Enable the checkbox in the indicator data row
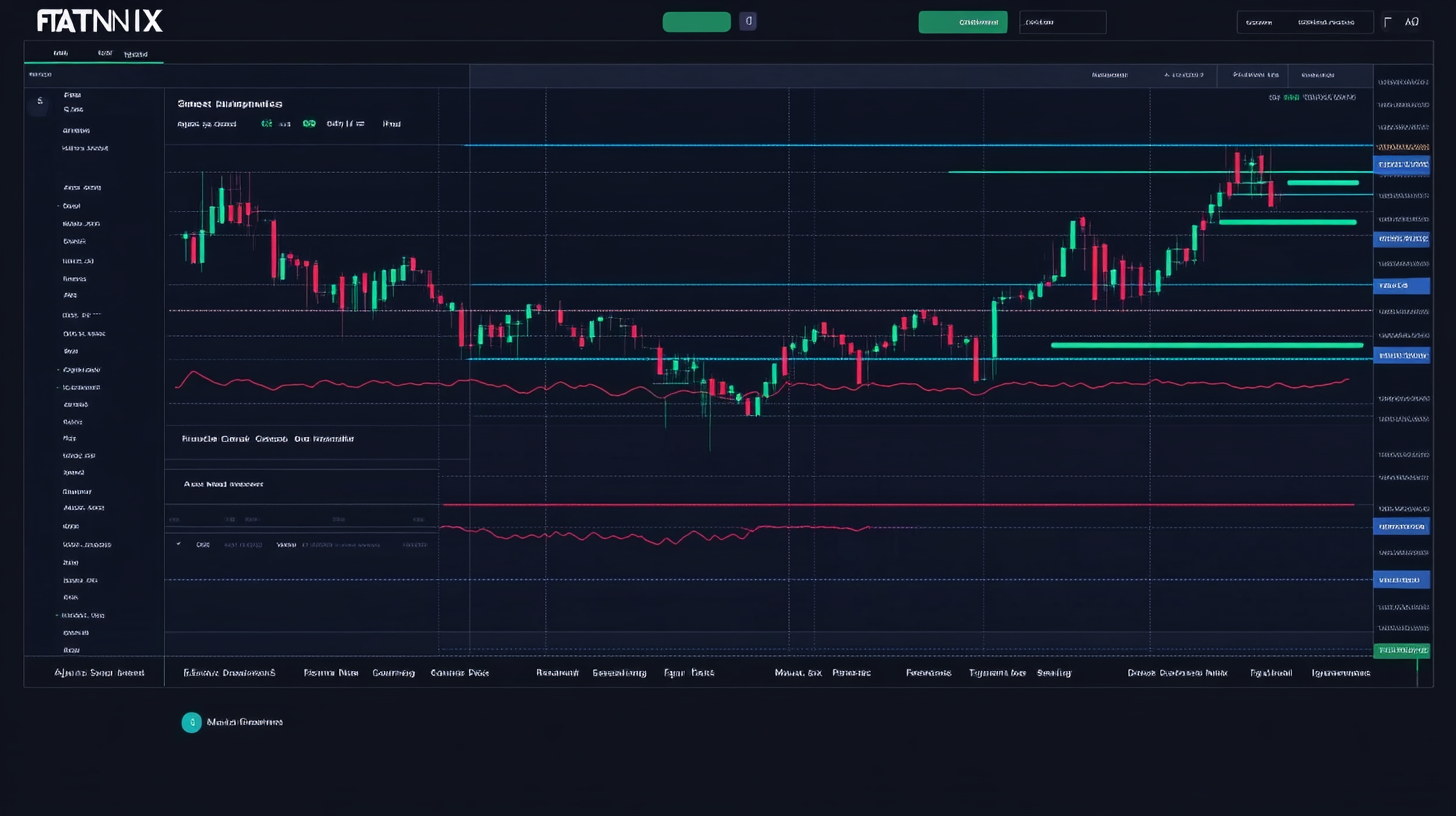Screen dimensions: 1456x816 click(x=179, y=544)
